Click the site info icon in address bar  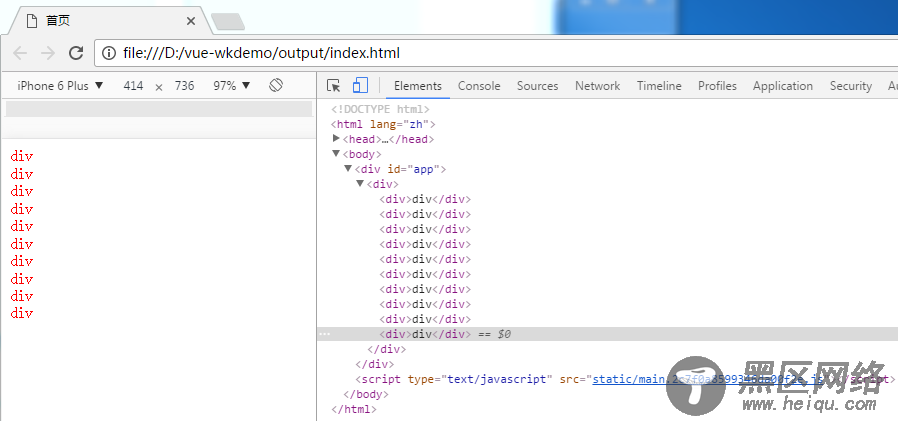tap(108, 53)
